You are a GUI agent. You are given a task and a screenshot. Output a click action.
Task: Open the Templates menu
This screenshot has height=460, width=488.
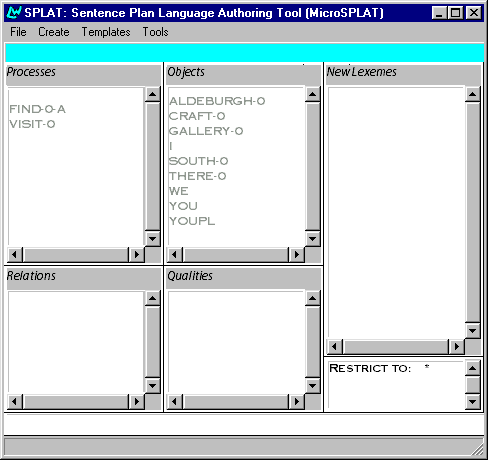pyautogui.click(x=106, y=32)
